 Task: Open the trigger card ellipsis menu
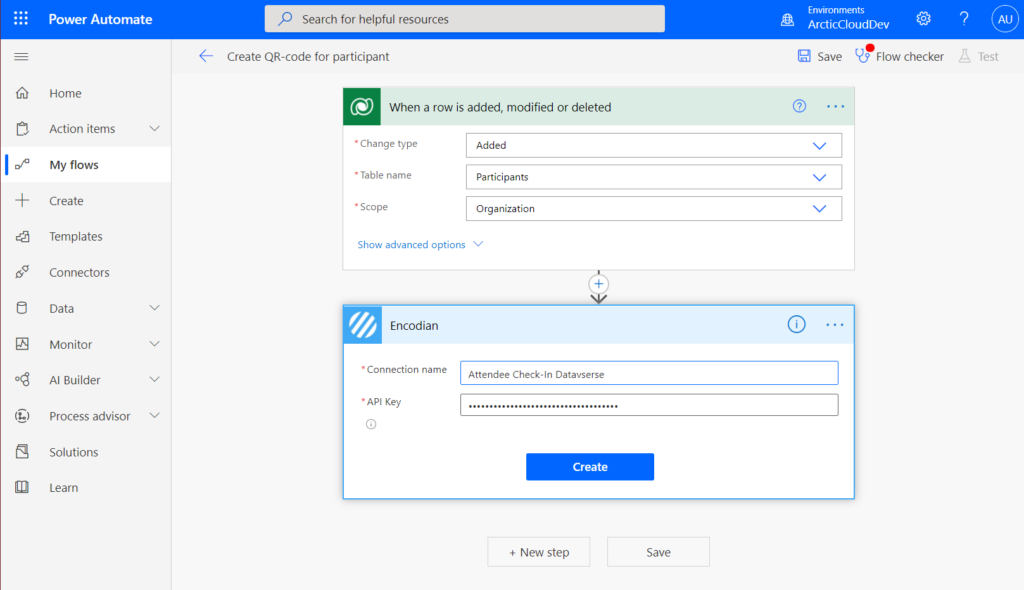coord(835,107)
